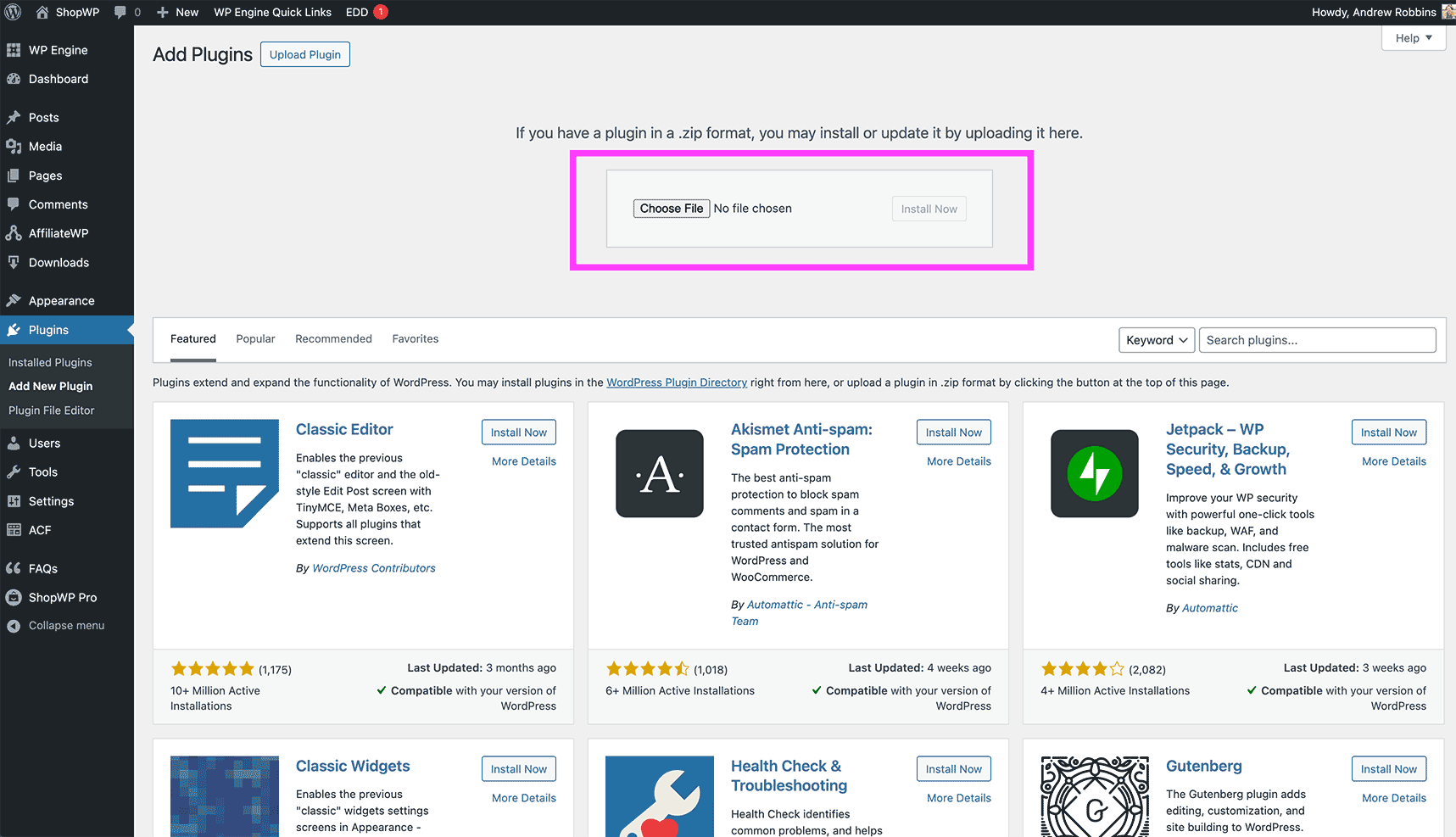This screenshot has height=837, width=1456.
Task: Open Installed Plugins submenu item
Action: (50, 362)
